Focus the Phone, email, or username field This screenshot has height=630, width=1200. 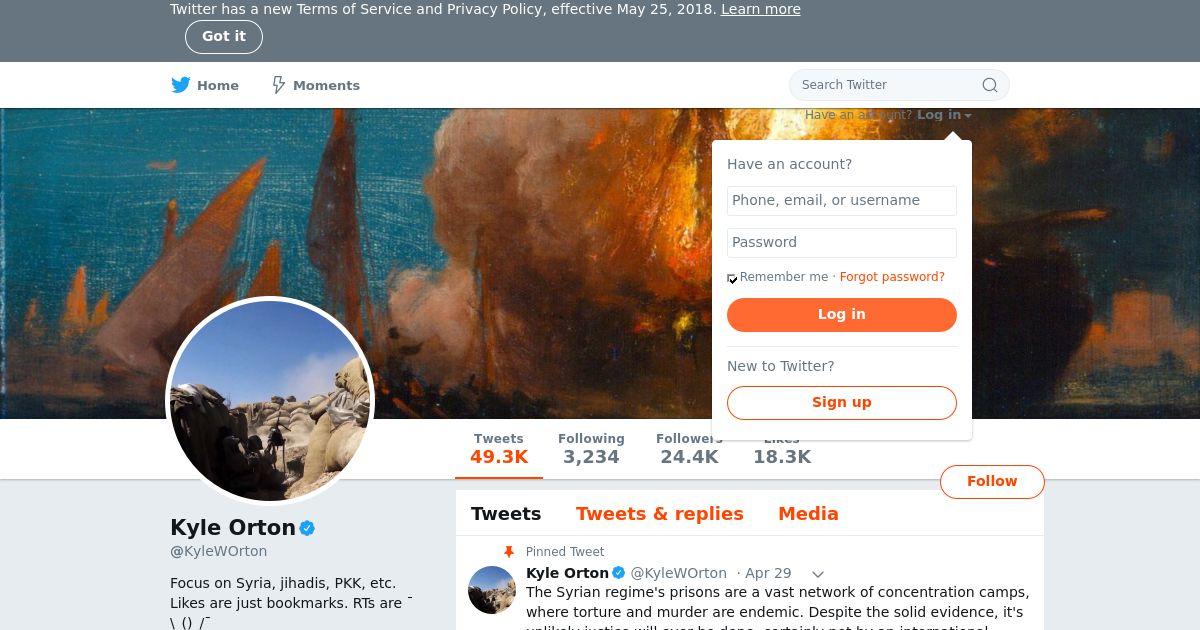[x=841, y=200]
